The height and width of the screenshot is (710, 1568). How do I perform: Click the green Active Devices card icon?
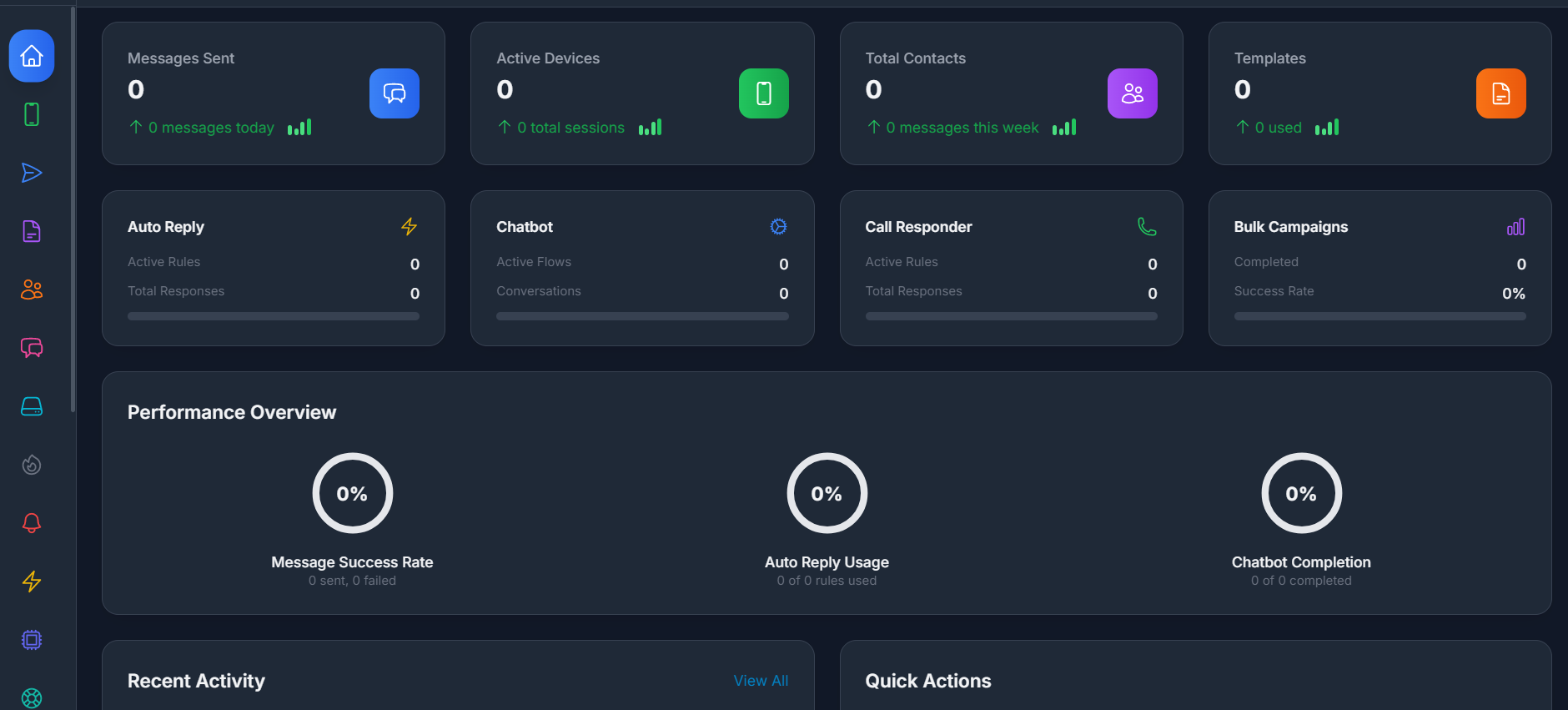coord(763,93)
